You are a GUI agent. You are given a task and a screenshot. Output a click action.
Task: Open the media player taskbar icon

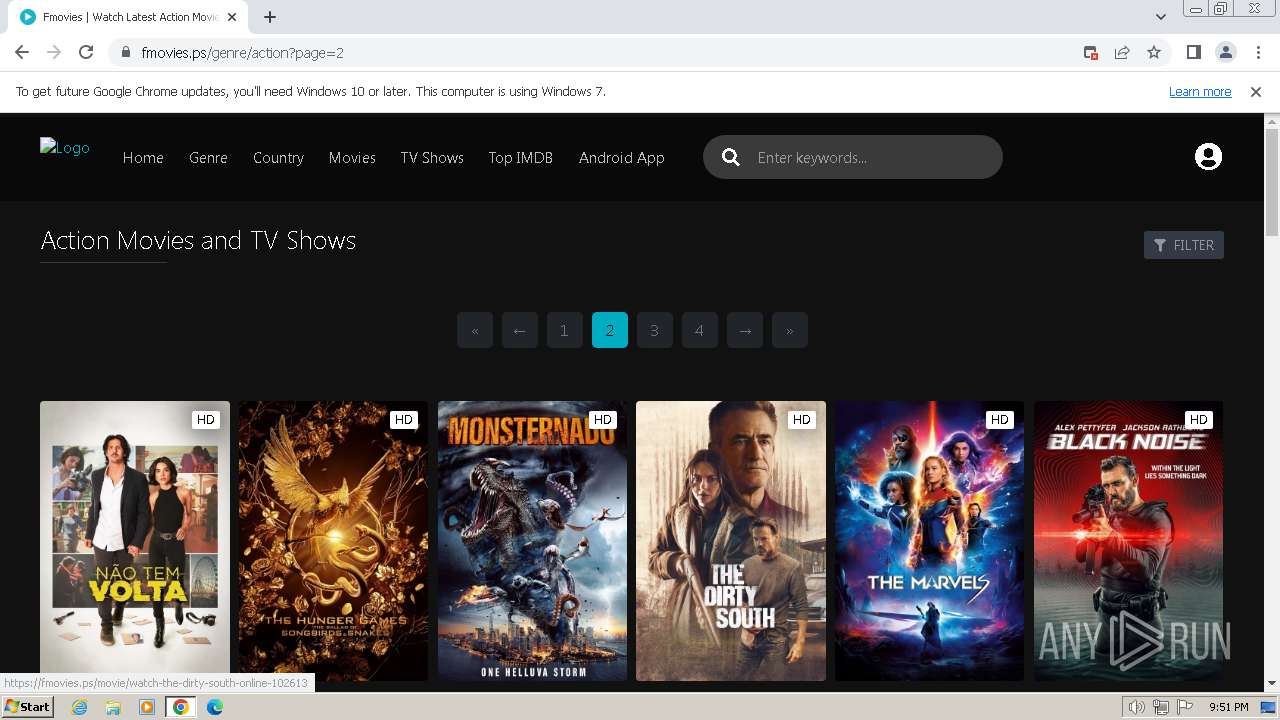tap(147, 707)
